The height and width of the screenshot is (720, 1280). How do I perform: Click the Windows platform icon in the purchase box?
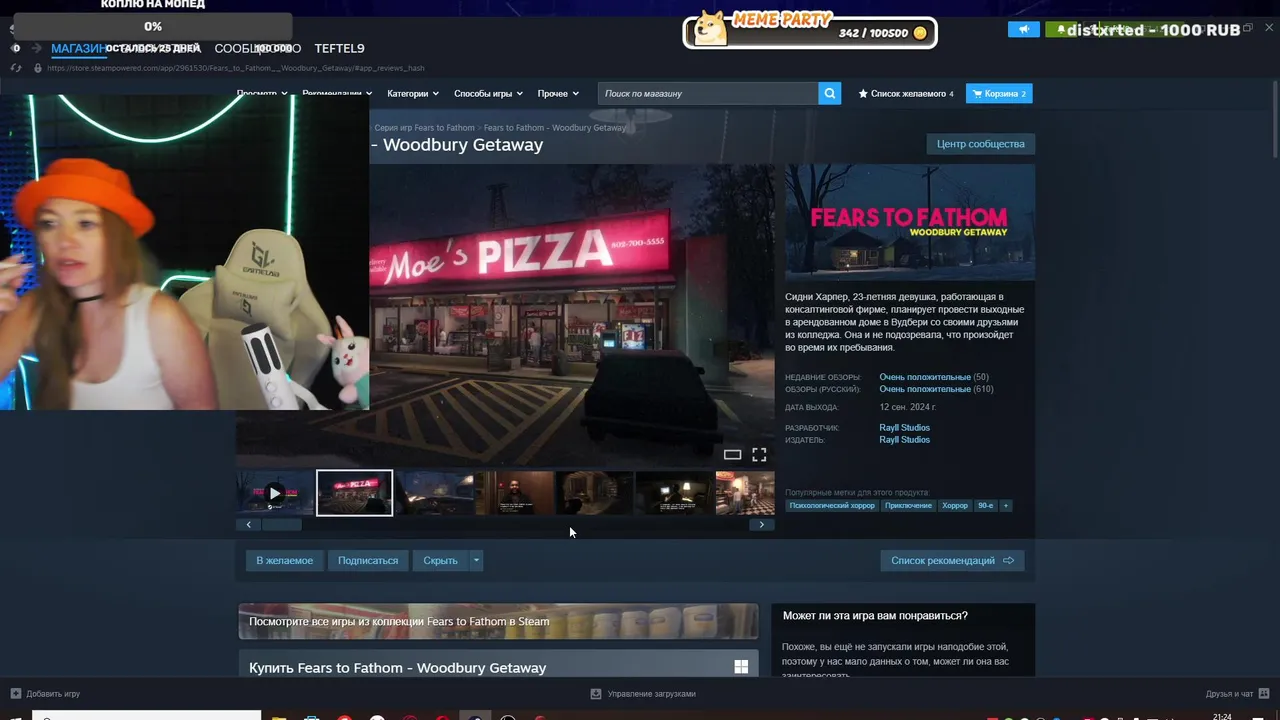(x=741, y=667)
